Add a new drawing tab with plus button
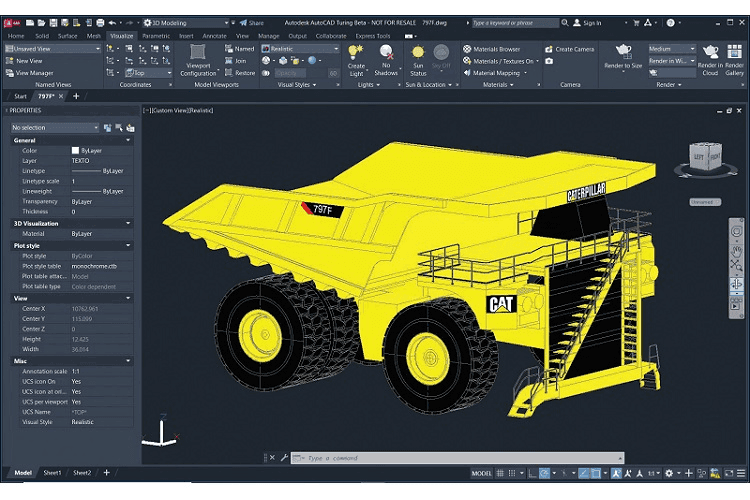Image resolution: width=750 pixels, height=500 pixels. click(x=76, y=96)
